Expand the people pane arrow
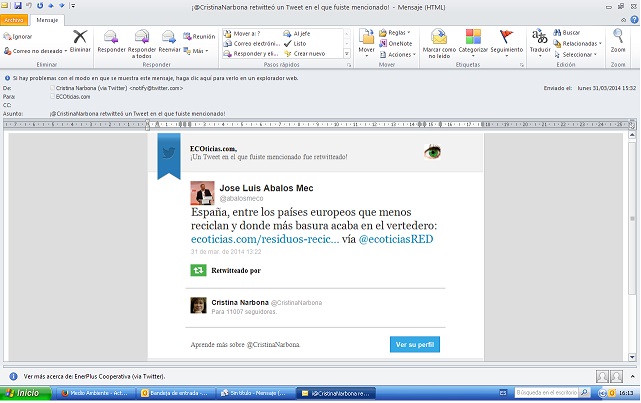The height and width of the screenshot is (403, 641). coord(632,376)
